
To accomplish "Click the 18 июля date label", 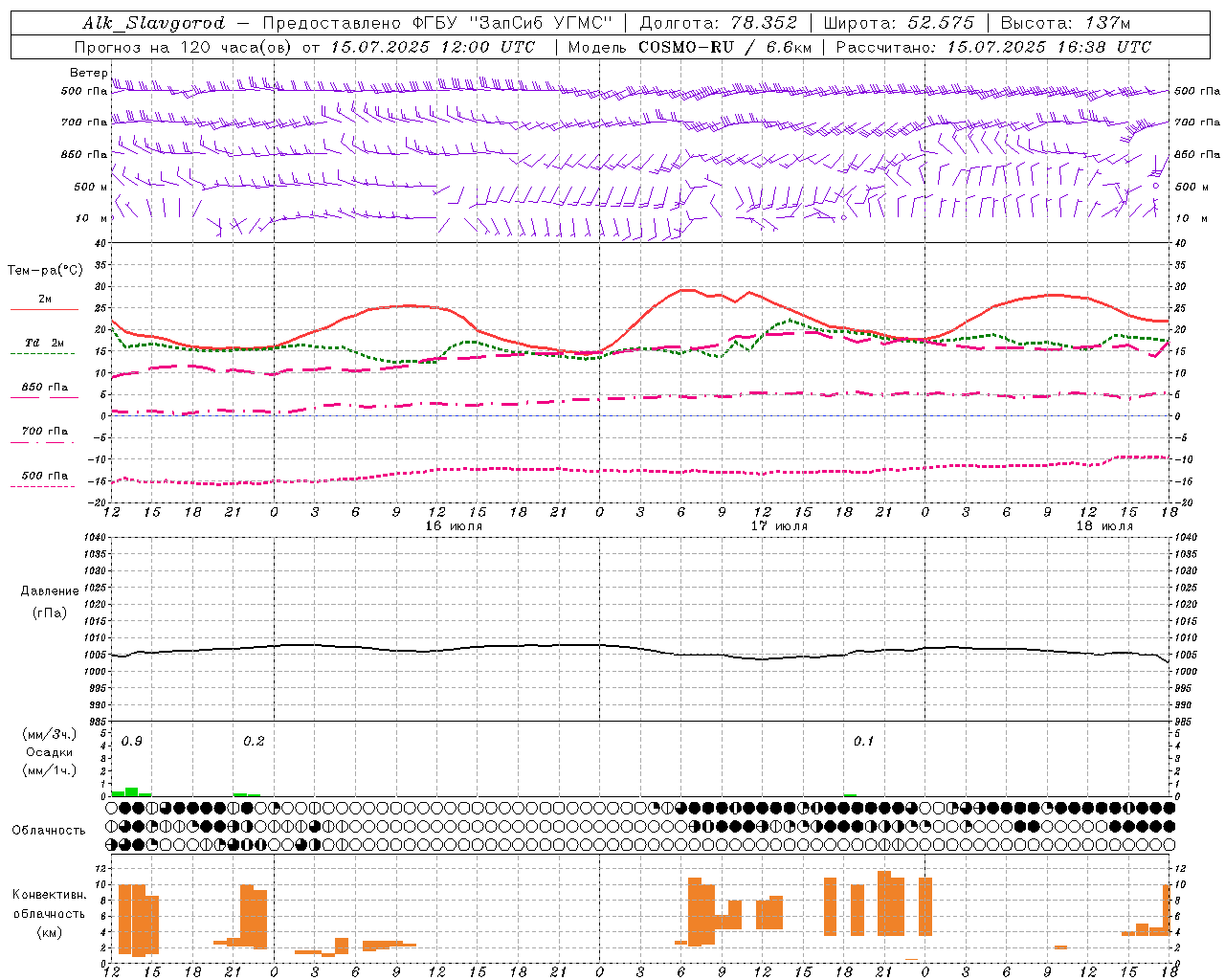I will (1104, 526).
